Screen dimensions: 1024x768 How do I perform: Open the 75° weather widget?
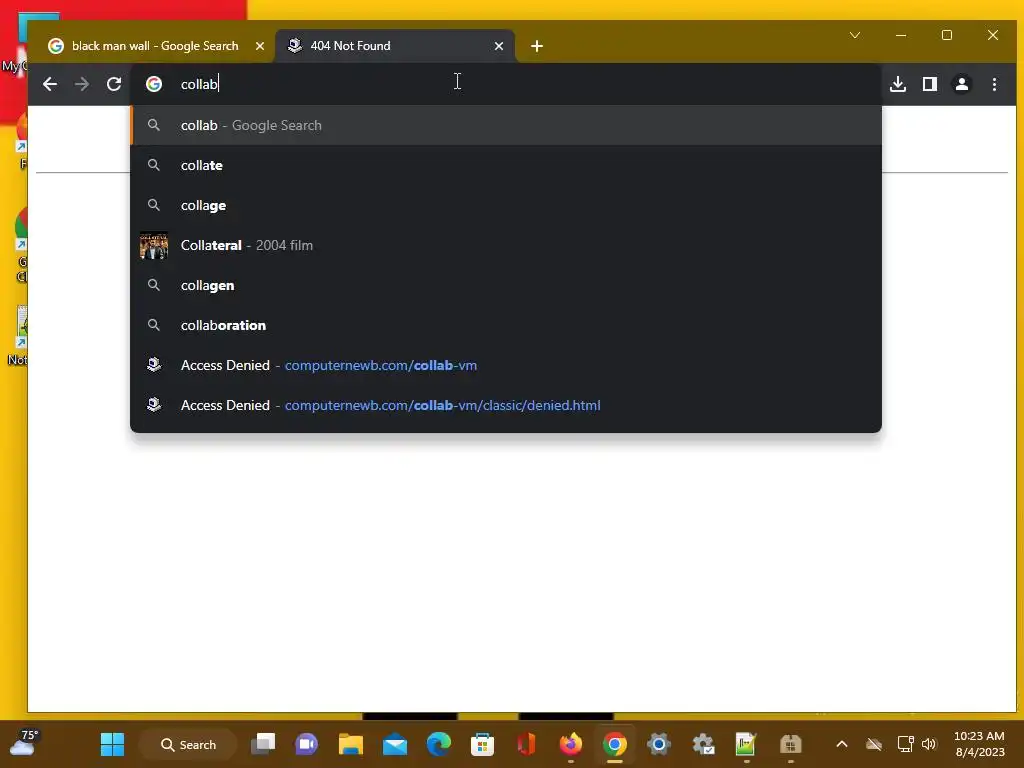(x=24, y=743)
